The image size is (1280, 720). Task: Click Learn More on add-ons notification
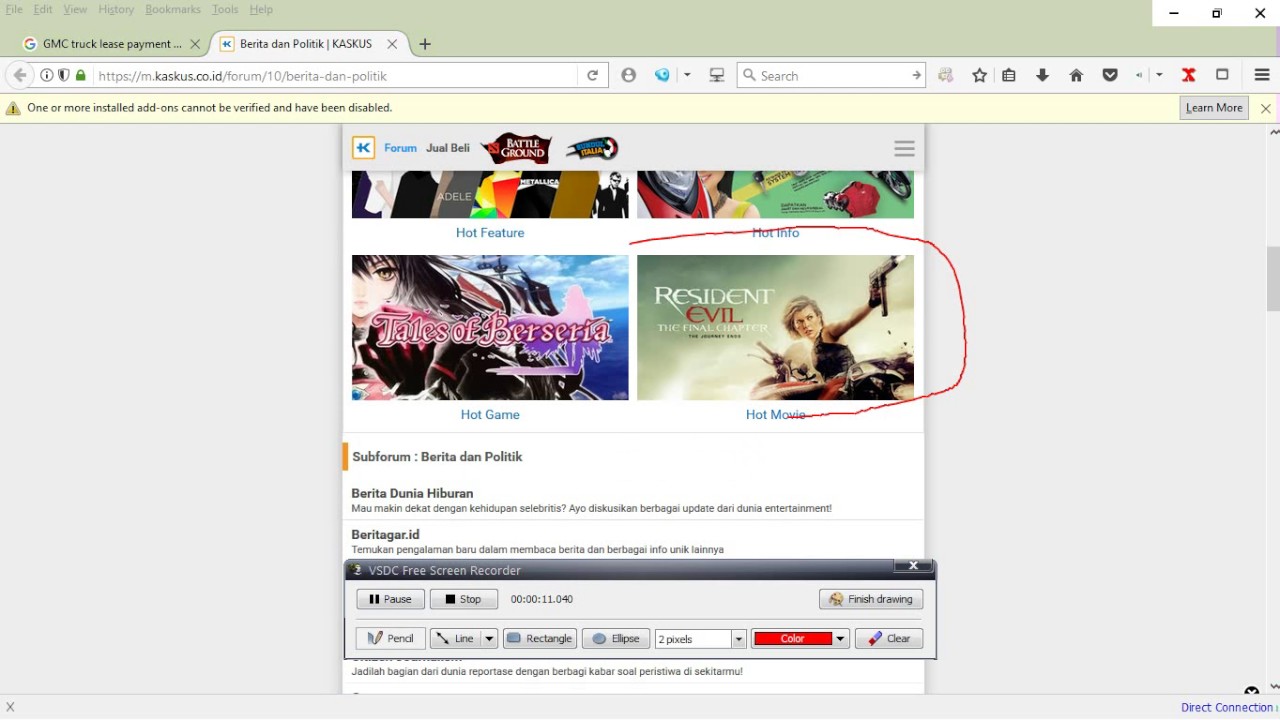pos(1214,108)
